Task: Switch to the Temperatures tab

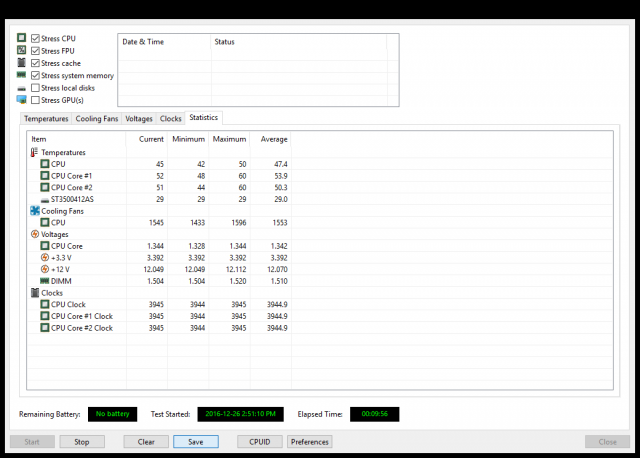Action: click(x=46, y=118)
